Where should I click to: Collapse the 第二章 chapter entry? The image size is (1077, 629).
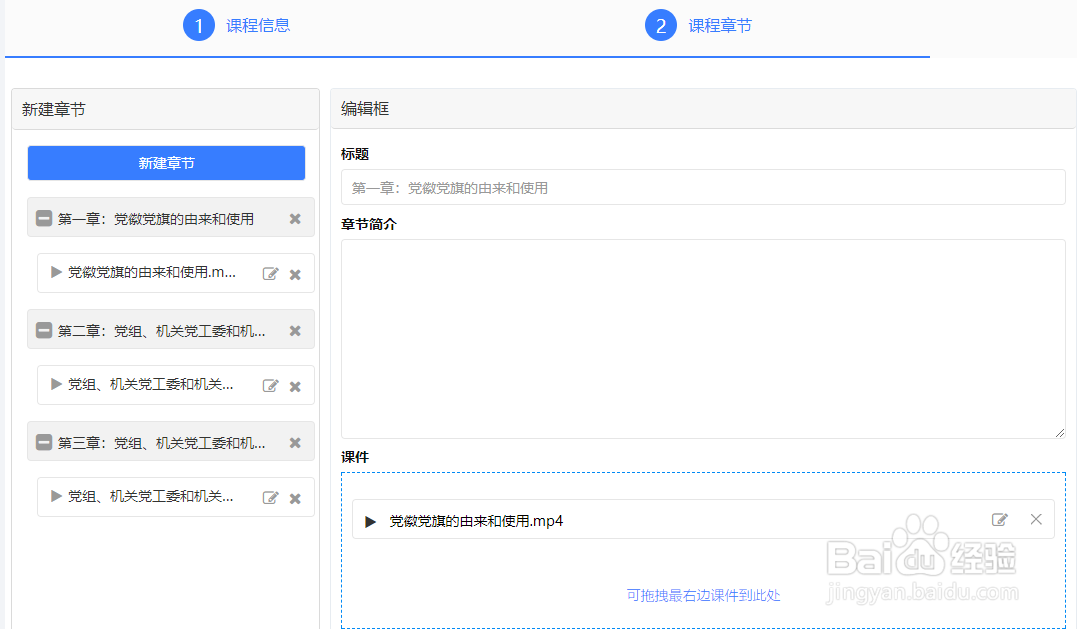pos(44,329)
